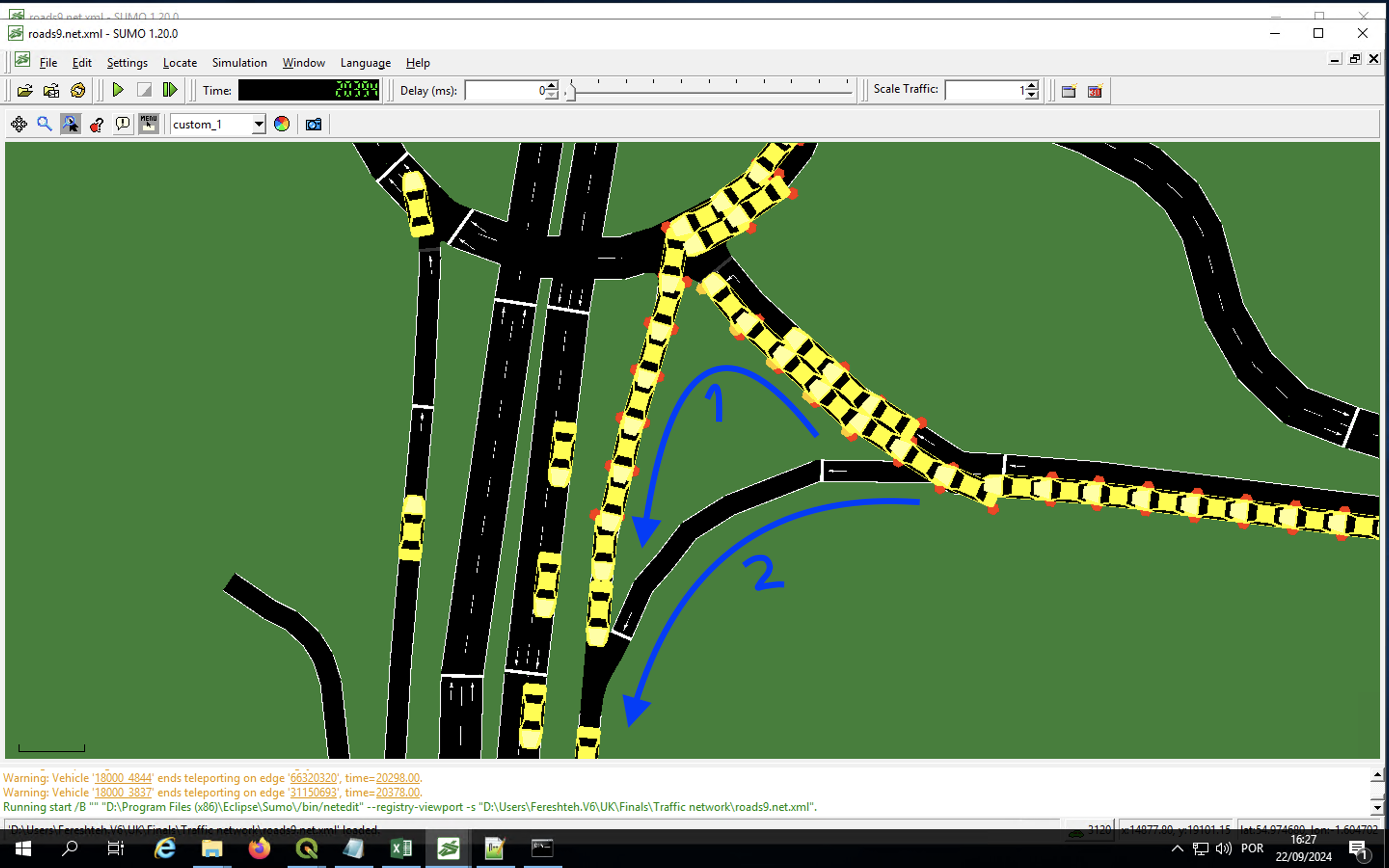Take a snapshot using the camera icon
Screen dimensions: 1389x868
coord(313,124)
